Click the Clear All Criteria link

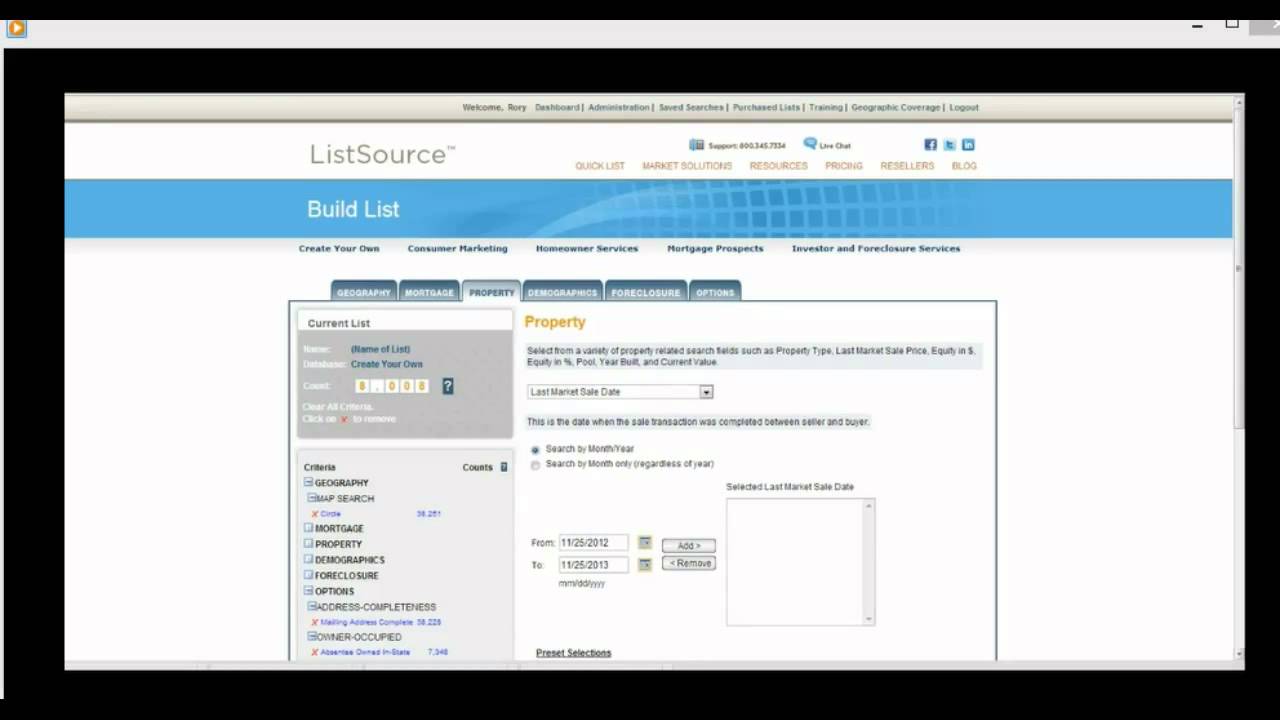tap(338, 407)
